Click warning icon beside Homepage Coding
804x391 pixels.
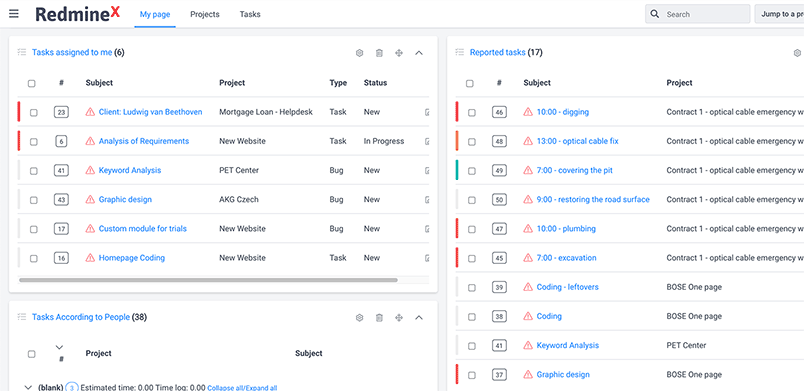tap(90, 258)
